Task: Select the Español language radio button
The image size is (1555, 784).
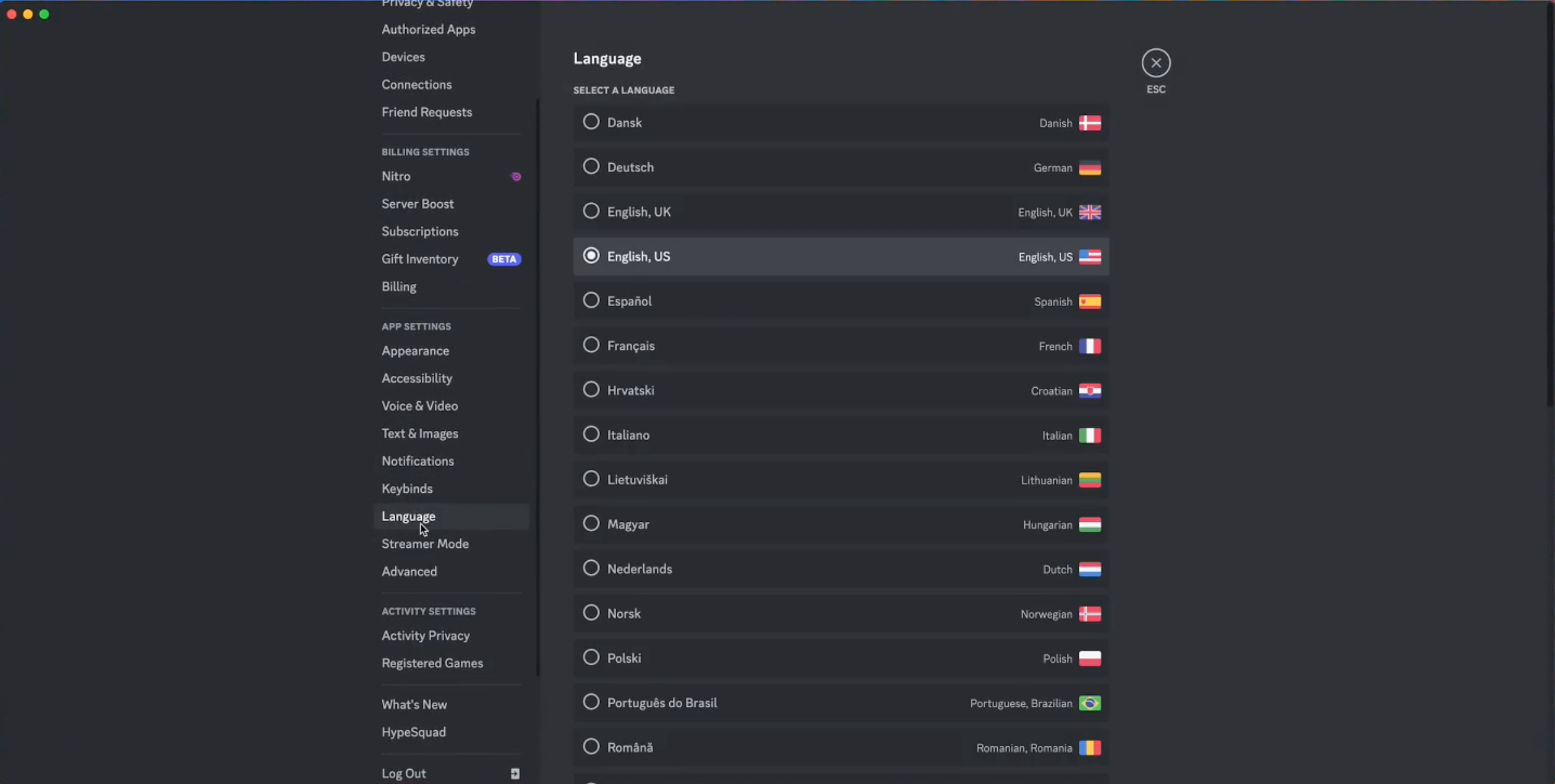Action: coord(591,300)
